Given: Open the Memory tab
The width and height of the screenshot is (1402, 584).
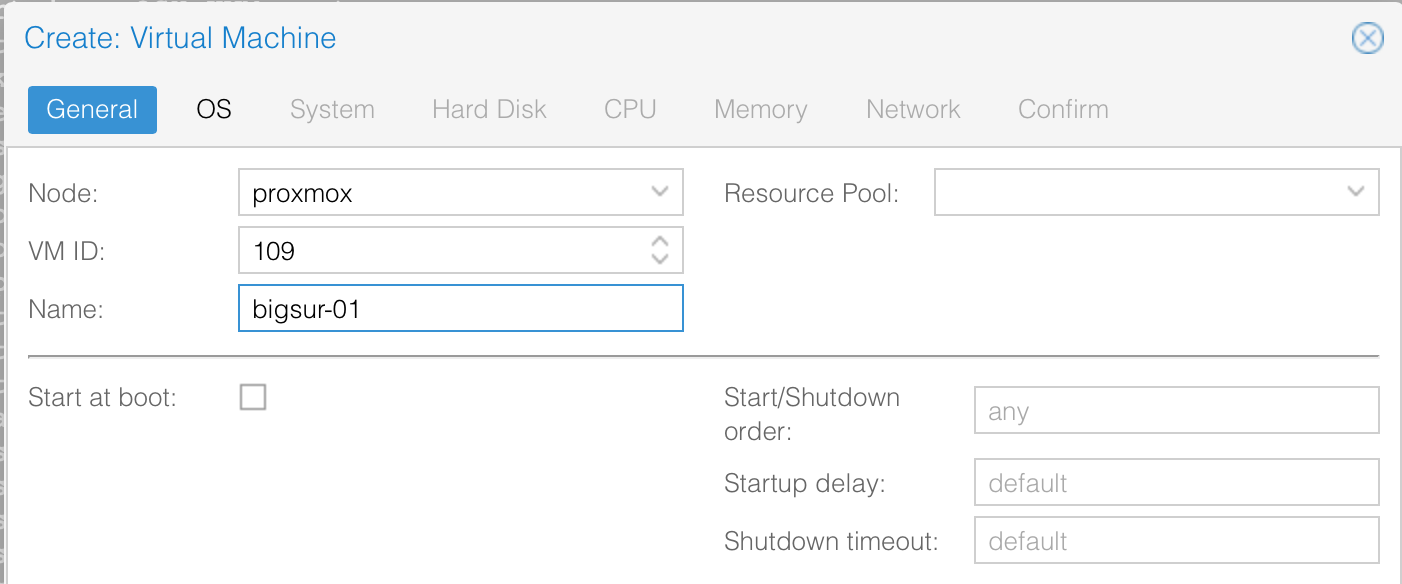Looking at the screenshot, I should click(760, 109).
